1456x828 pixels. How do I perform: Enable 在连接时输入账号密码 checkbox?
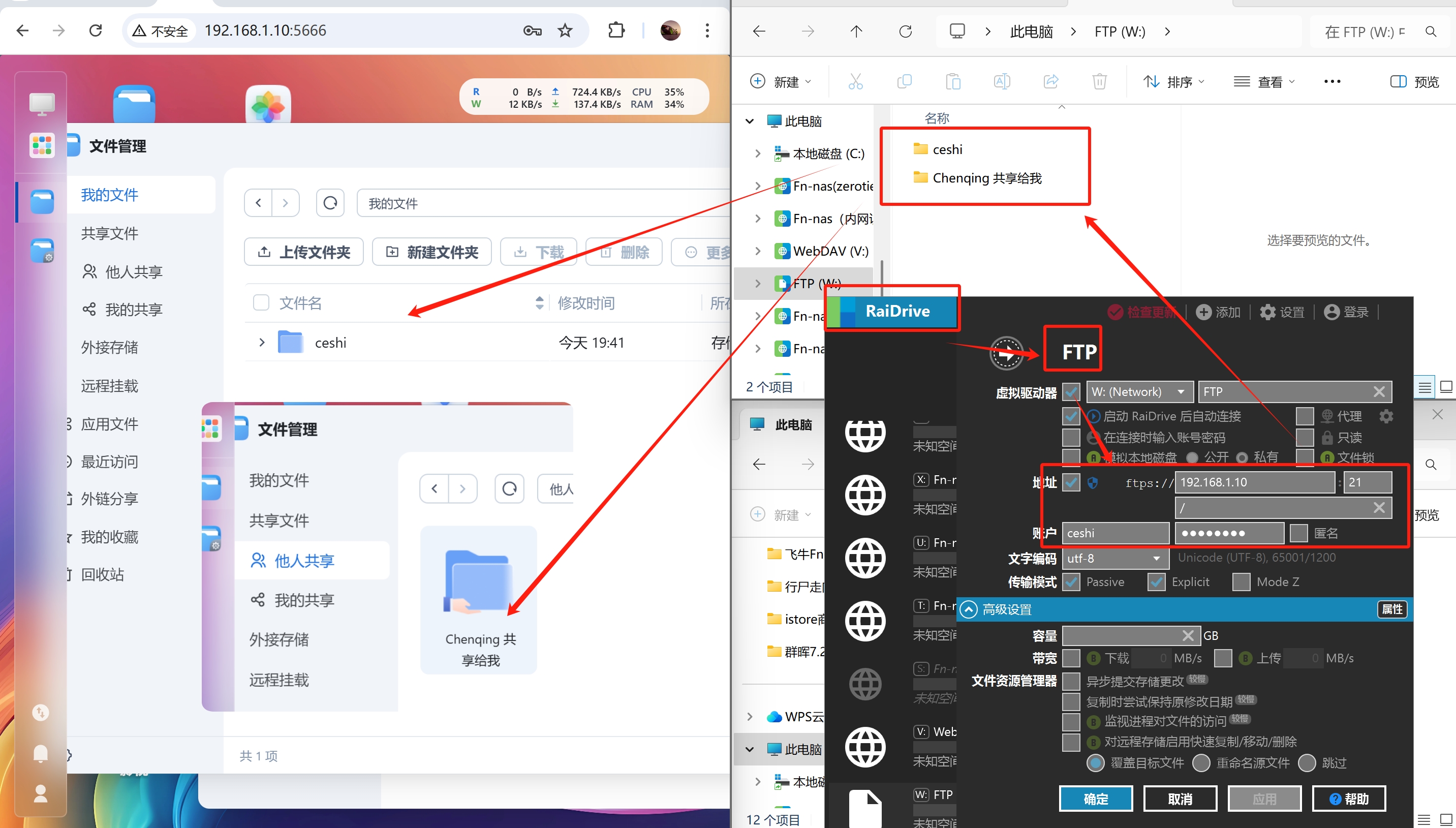pos(1071,437)
